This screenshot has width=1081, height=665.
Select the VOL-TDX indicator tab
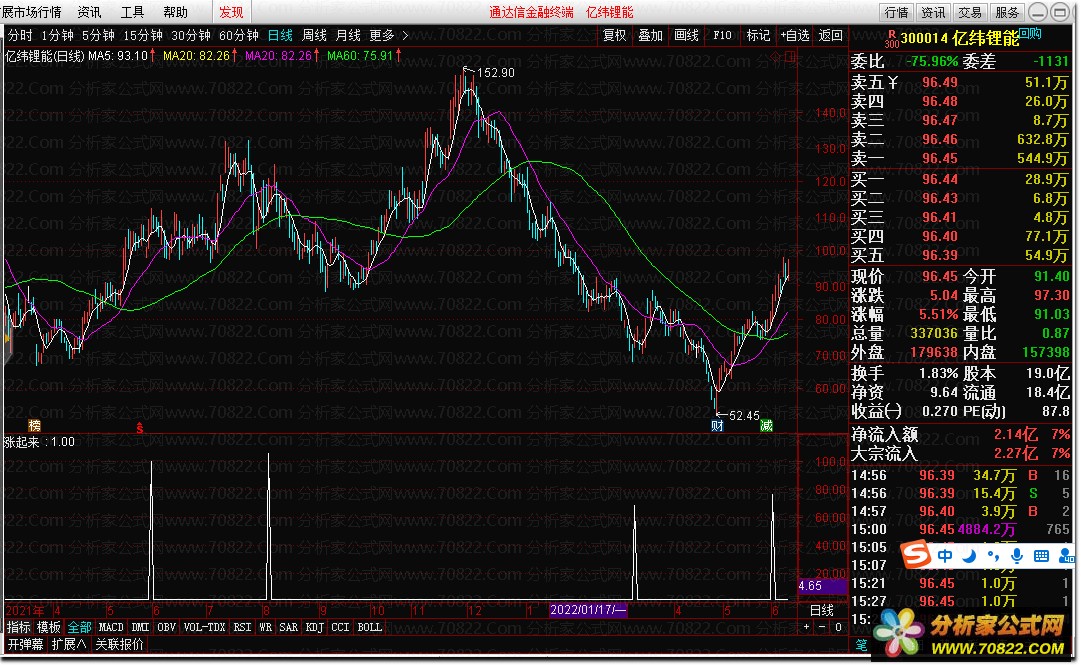click(204, 627)
